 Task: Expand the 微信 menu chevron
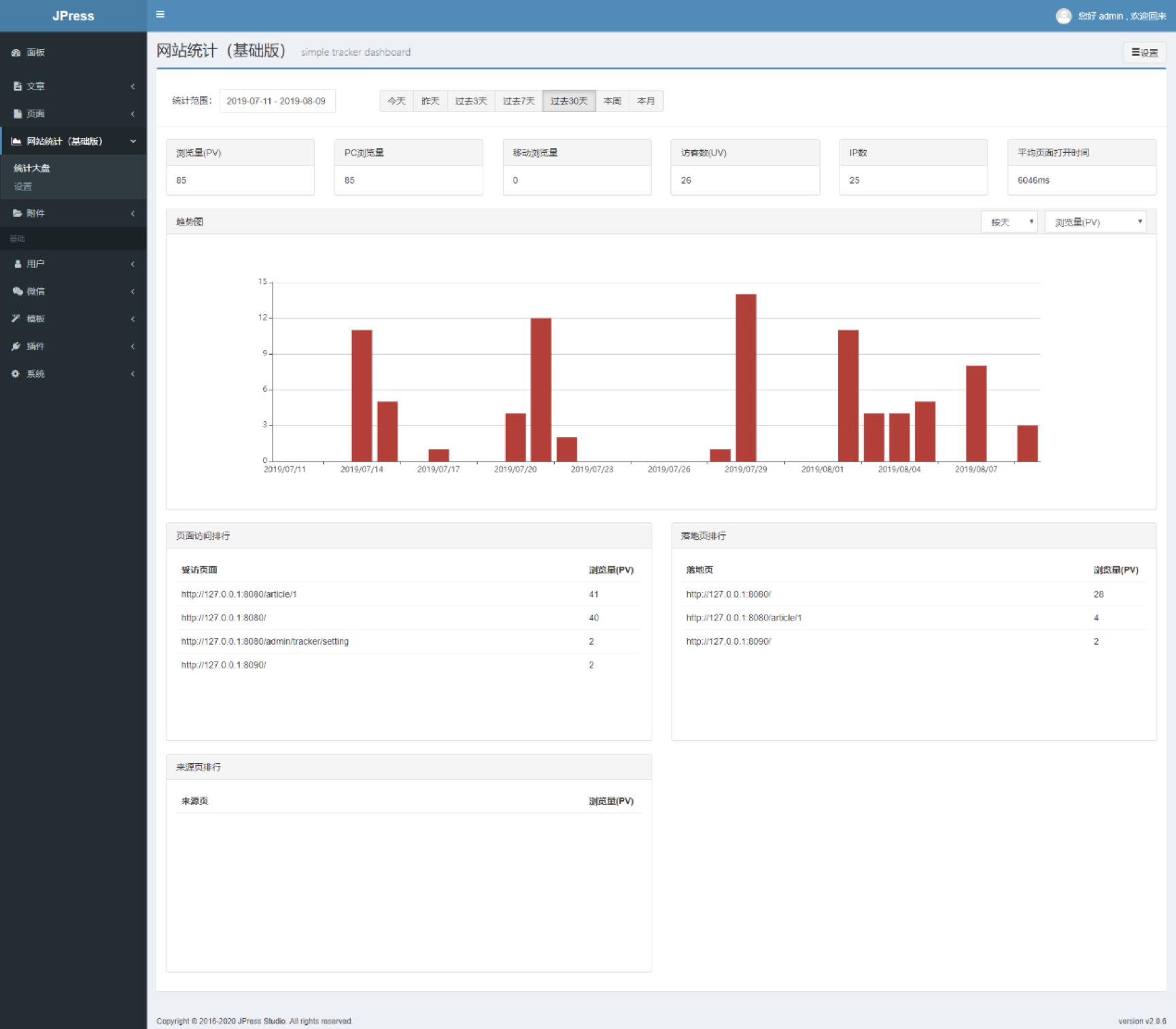133,292
